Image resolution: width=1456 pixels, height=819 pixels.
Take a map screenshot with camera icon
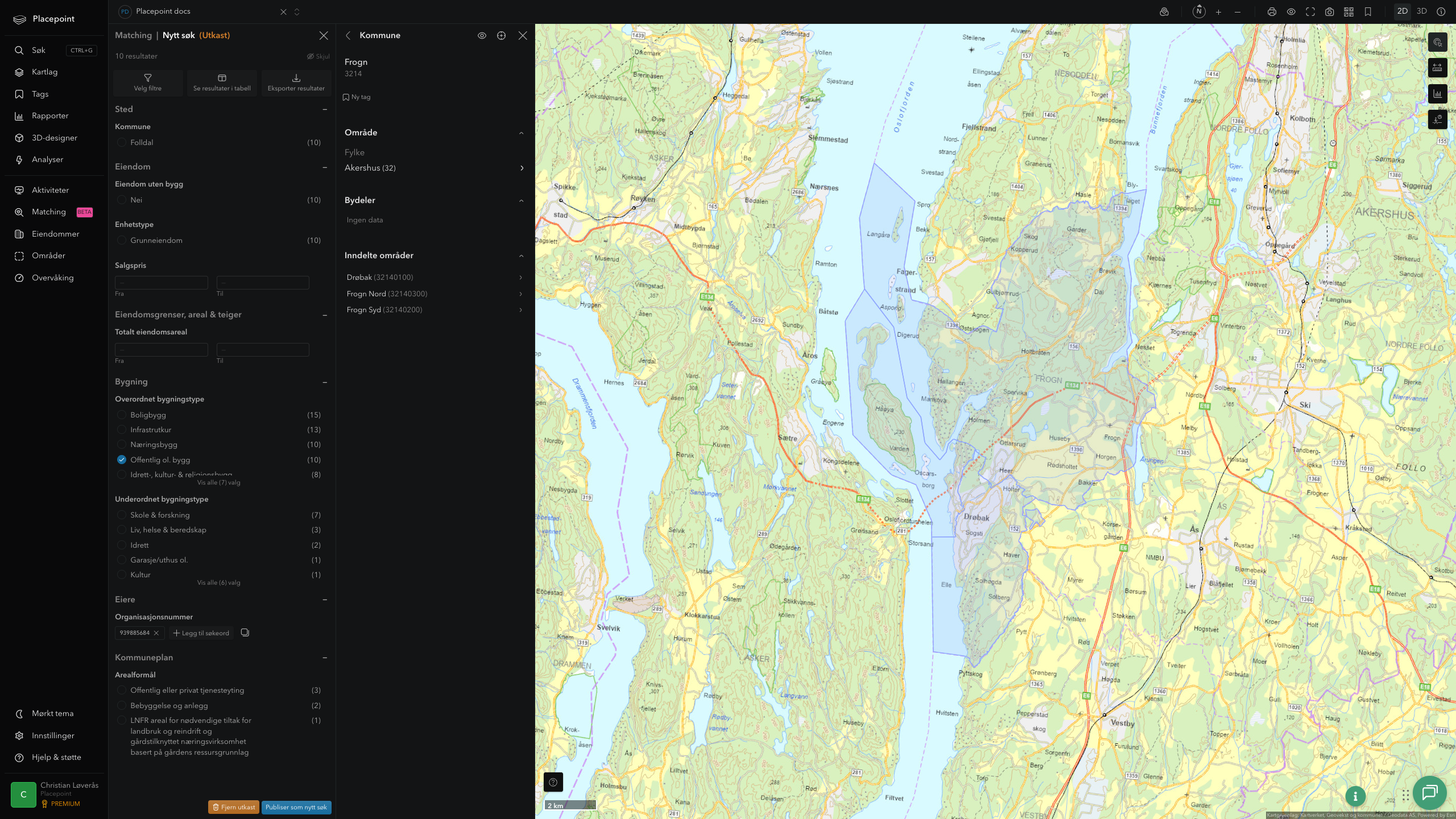[x=1330, y=12]
